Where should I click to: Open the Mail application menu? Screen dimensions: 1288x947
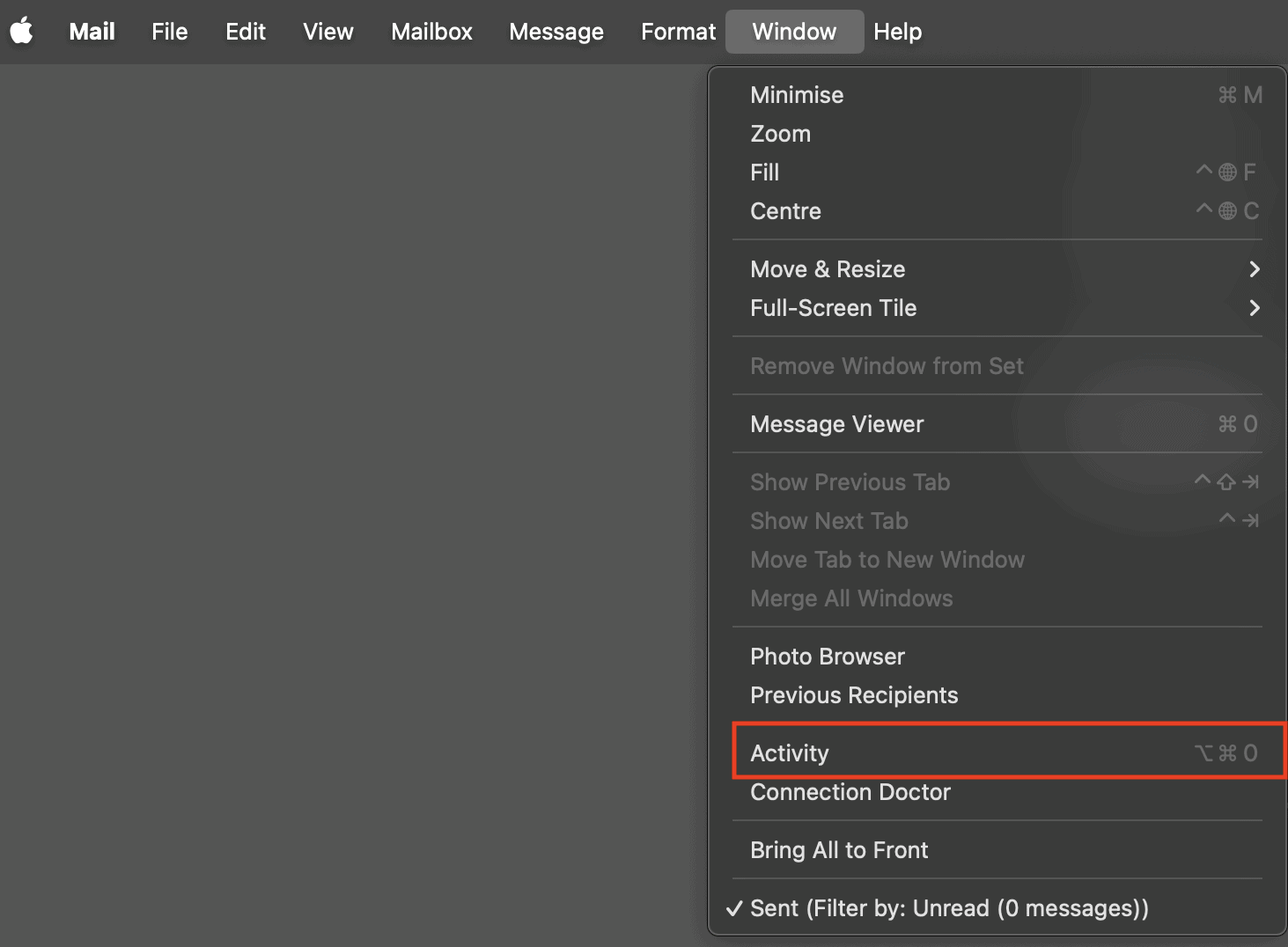(x=92, y=32)
